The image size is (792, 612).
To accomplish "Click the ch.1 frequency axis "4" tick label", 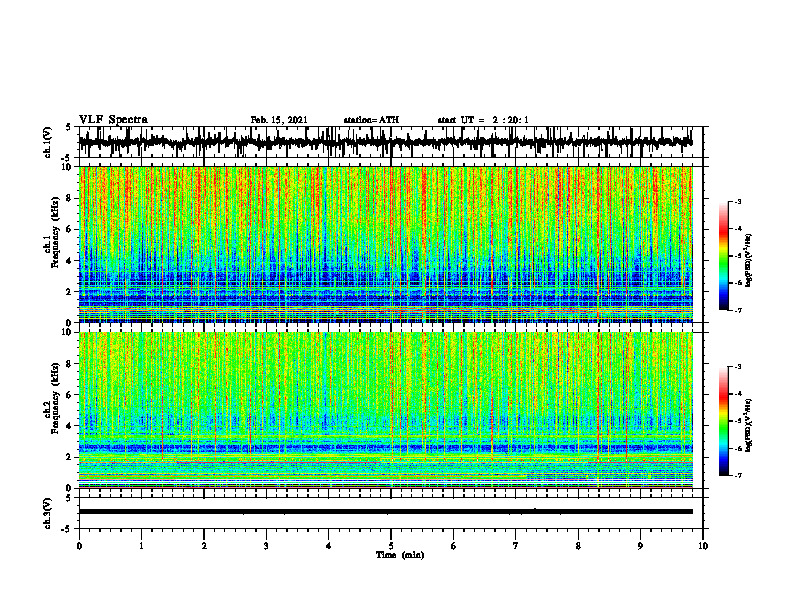I will pyautogui.click(x=69, y=261).
